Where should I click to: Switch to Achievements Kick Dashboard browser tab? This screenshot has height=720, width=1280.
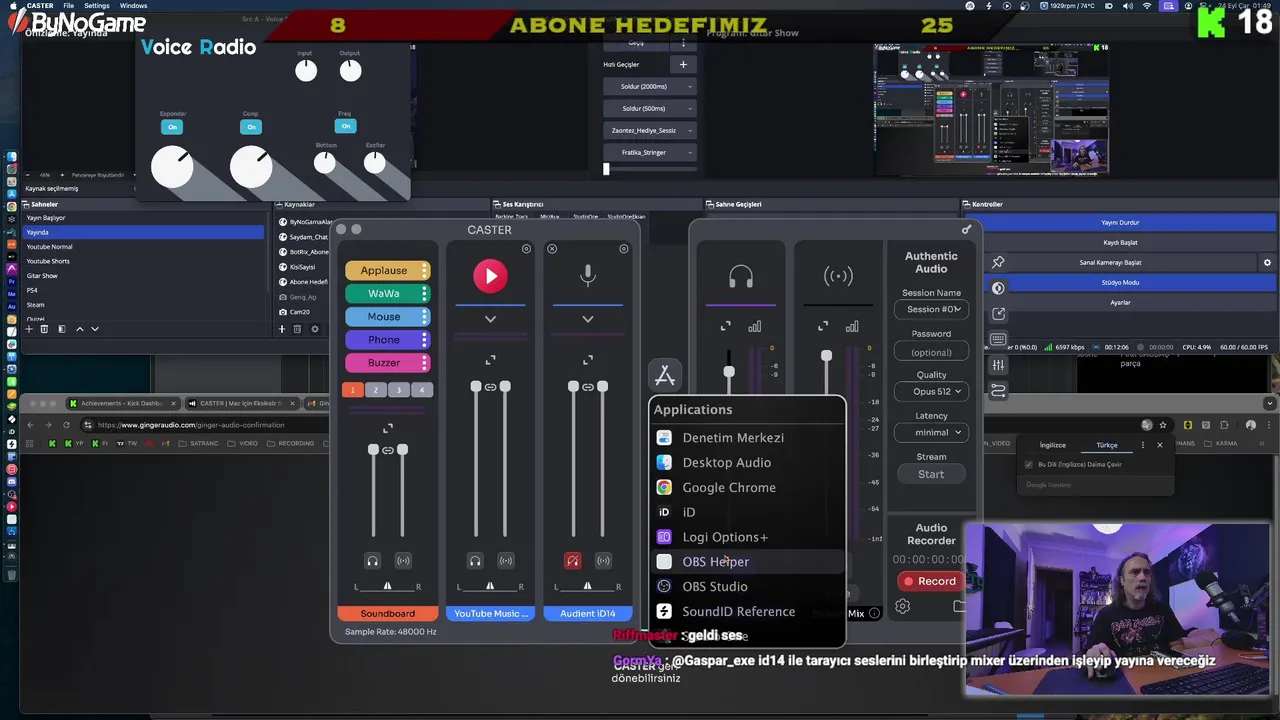coord(123,404)
